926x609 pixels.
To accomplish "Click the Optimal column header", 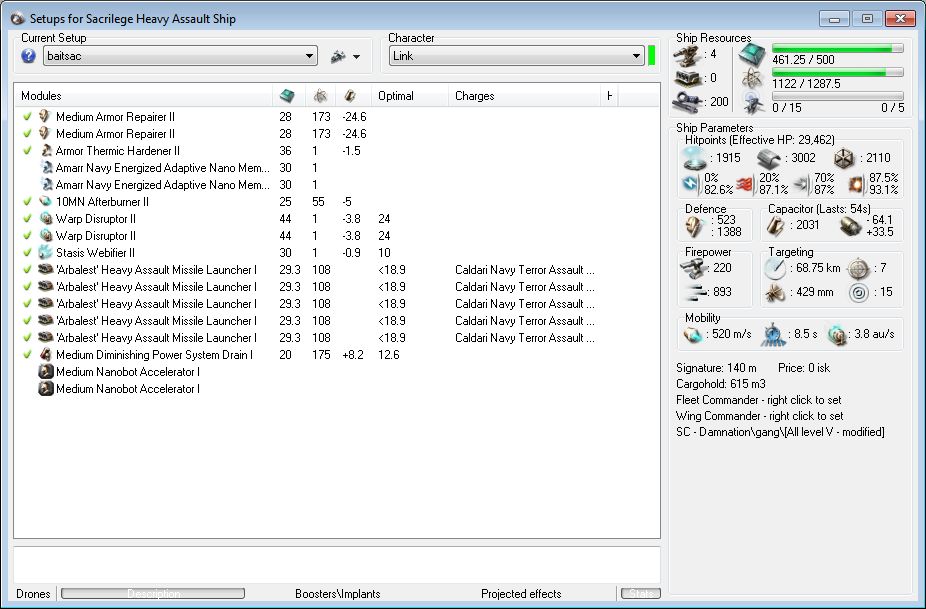I will (409, 96).
